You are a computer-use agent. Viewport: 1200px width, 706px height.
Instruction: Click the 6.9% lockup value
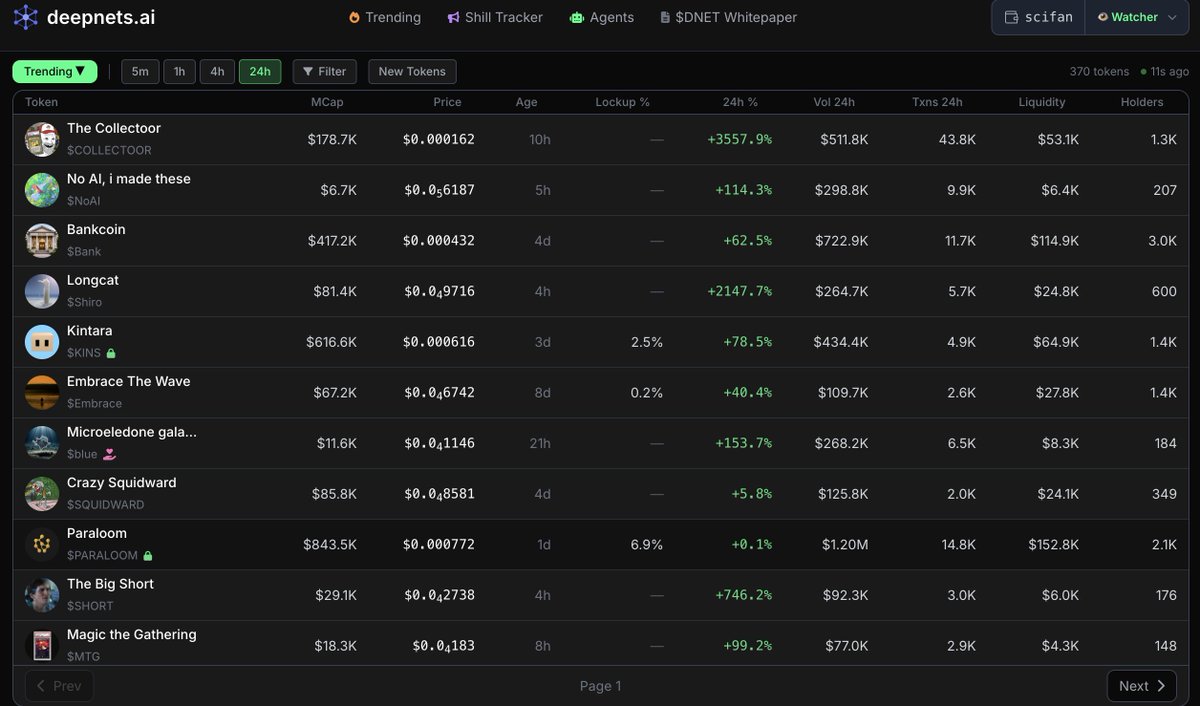[647, 545]
